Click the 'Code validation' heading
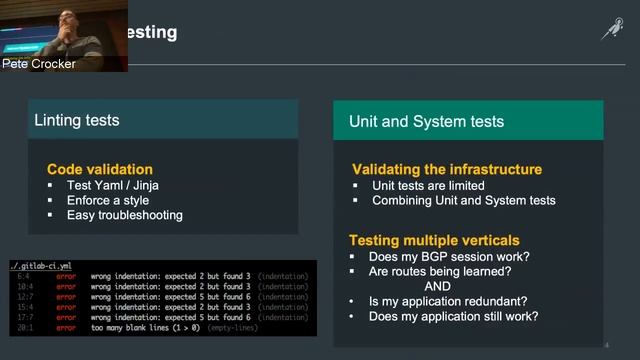The height and width of the screenshot is (360, 640). (100, 169)
